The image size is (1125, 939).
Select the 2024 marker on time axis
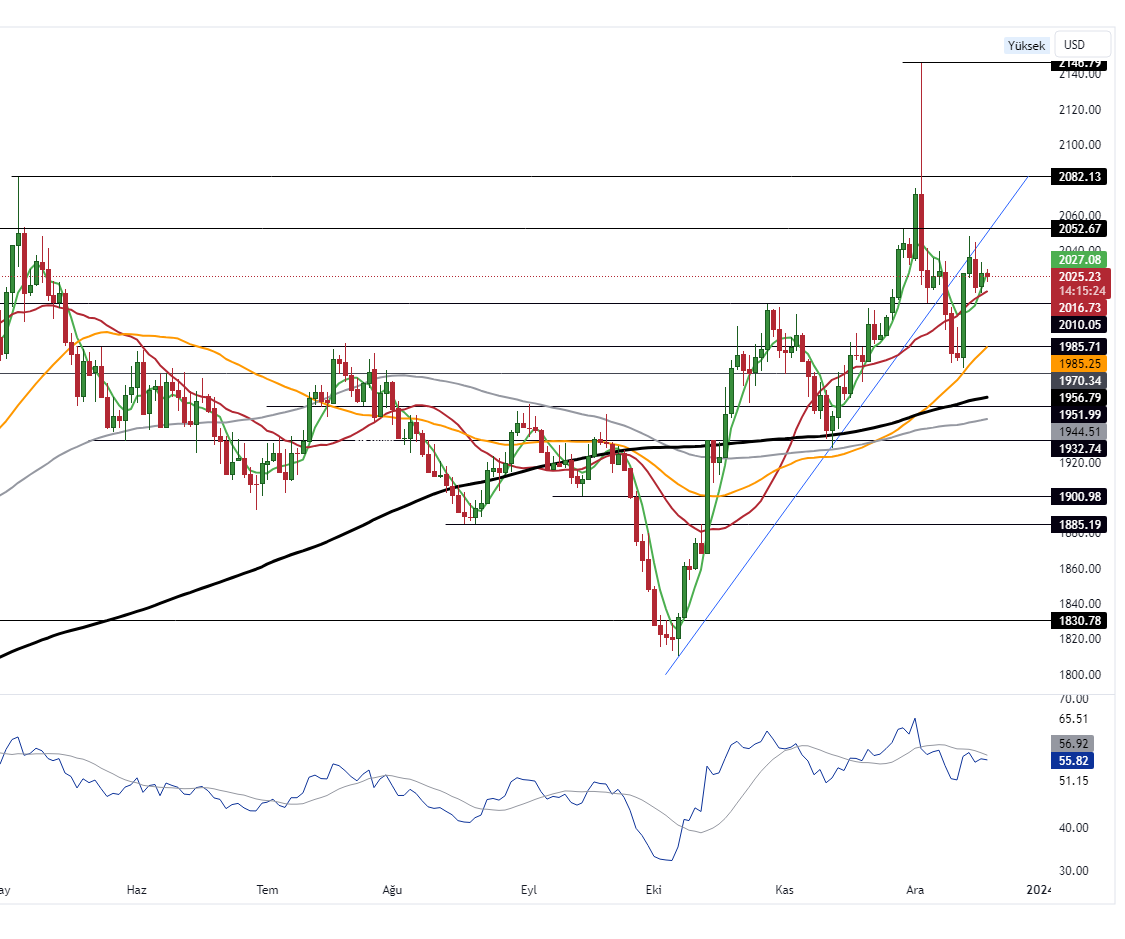pyautogui.click(x=1040, y=889)
